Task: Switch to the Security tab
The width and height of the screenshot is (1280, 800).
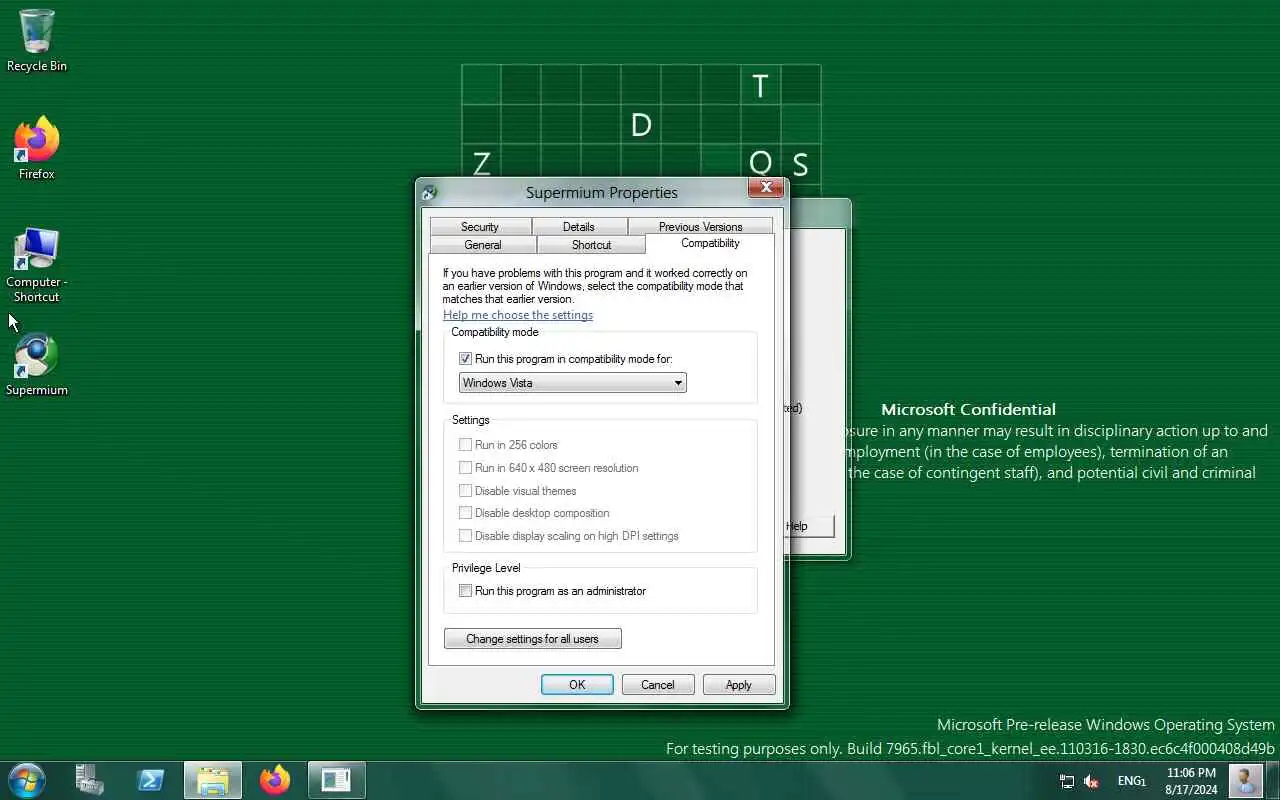Action: tap(480, 227)
